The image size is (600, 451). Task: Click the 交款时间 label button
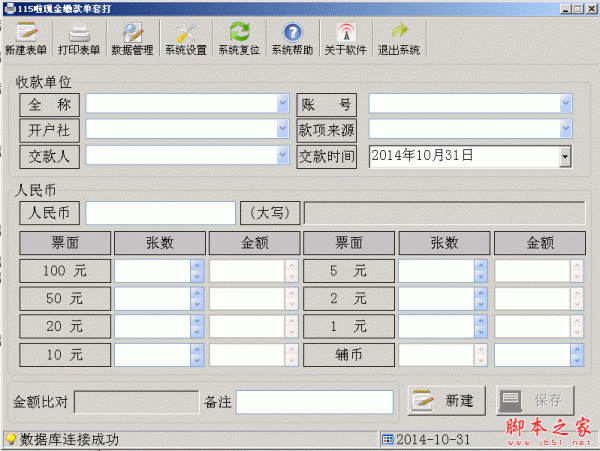(326, 156)
